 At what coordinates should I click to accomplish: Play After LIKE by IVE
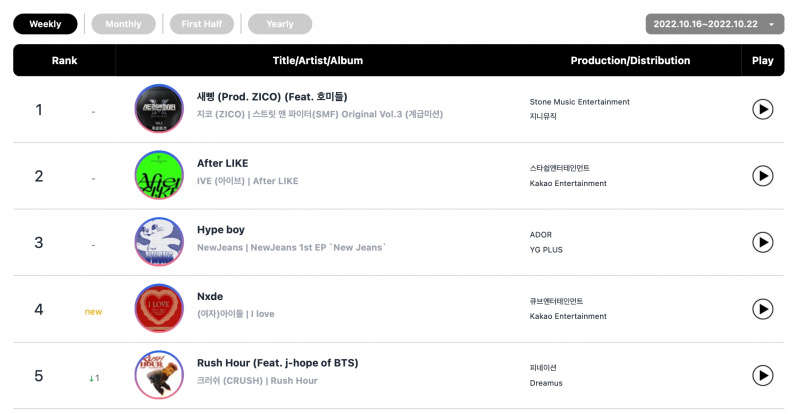(762, 176)
